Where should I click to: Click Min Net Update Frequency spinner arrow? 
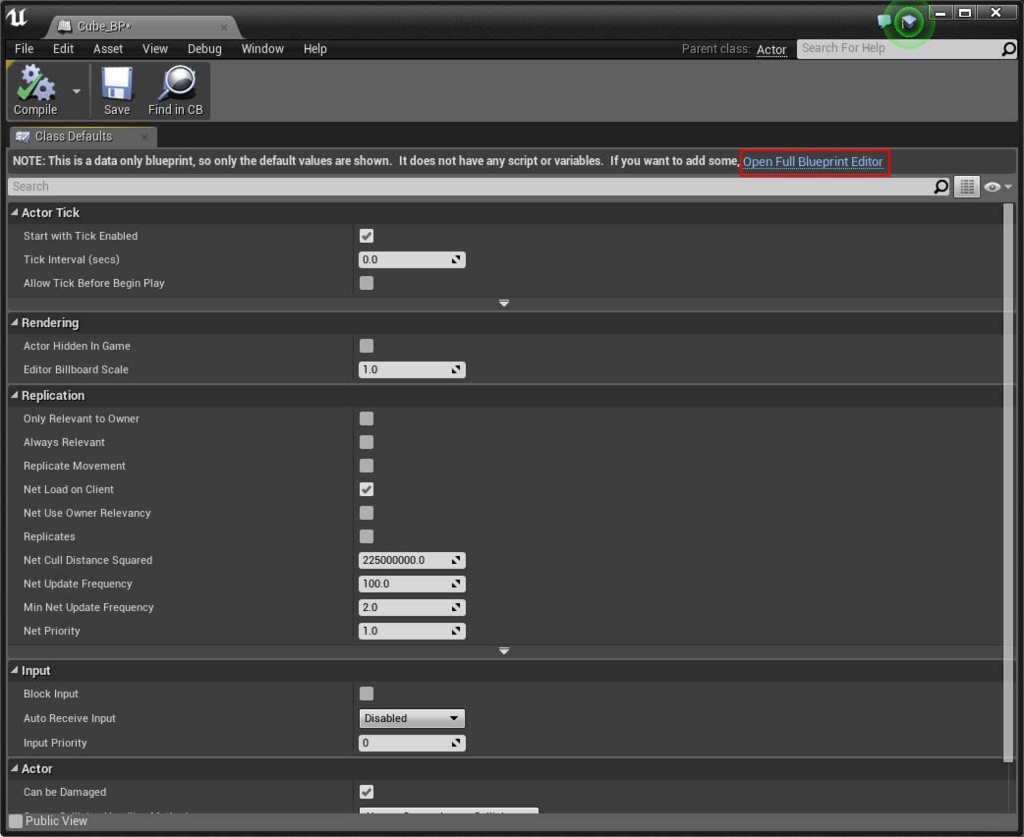coord(456,607)
